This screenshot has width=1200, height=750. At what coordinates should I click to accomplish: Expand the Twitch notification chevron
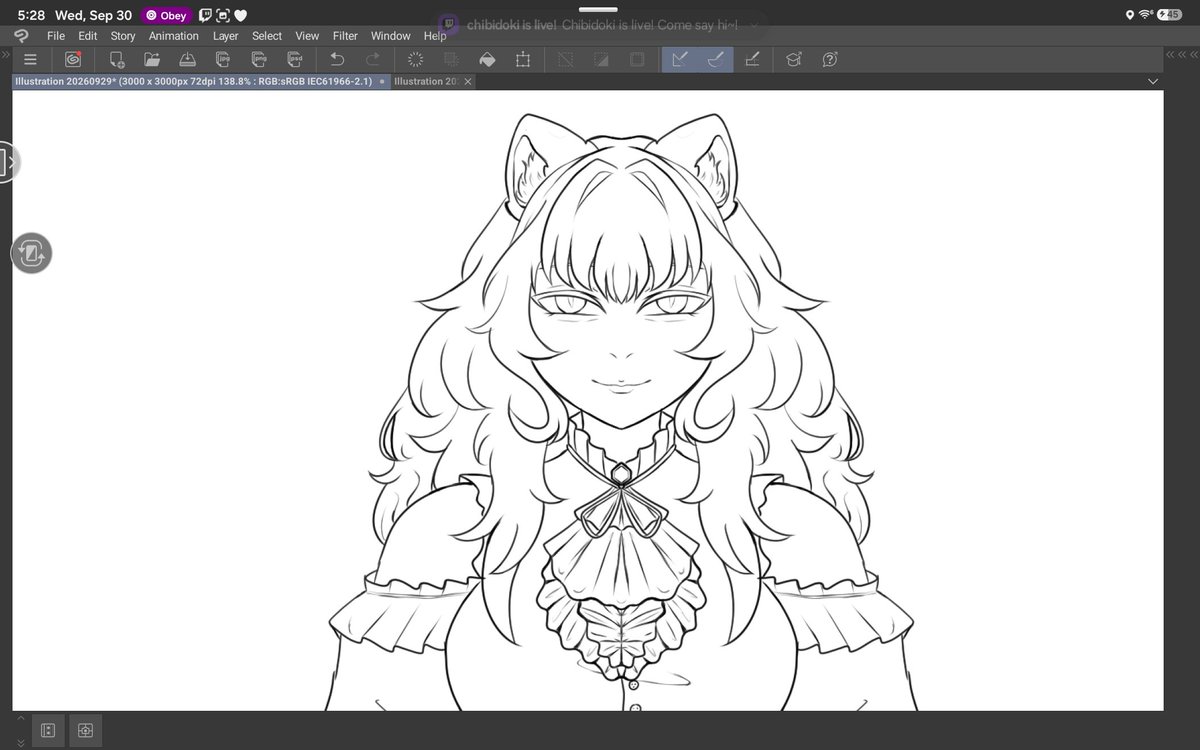[753, 24]
